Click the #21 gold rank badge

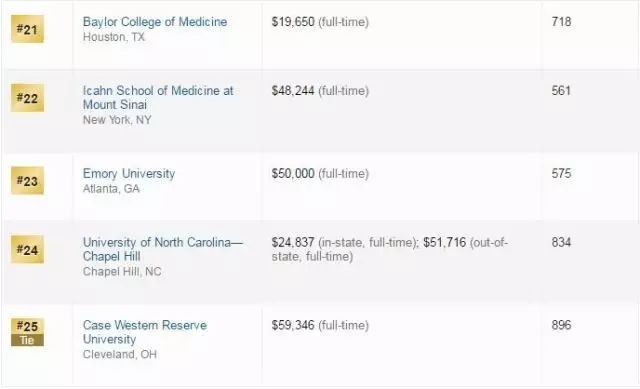pyautogui.click(x=27, y=29)
